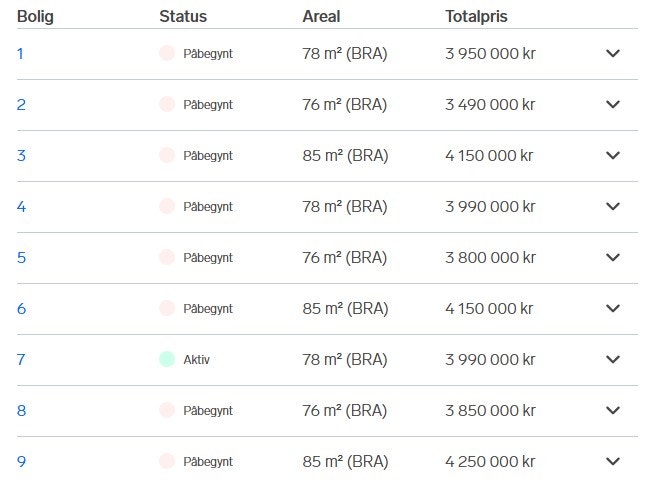Expand the chevron on unit 2 row
Image resolution: width=659 pixels, height=492 pixels.
[613, 105]
